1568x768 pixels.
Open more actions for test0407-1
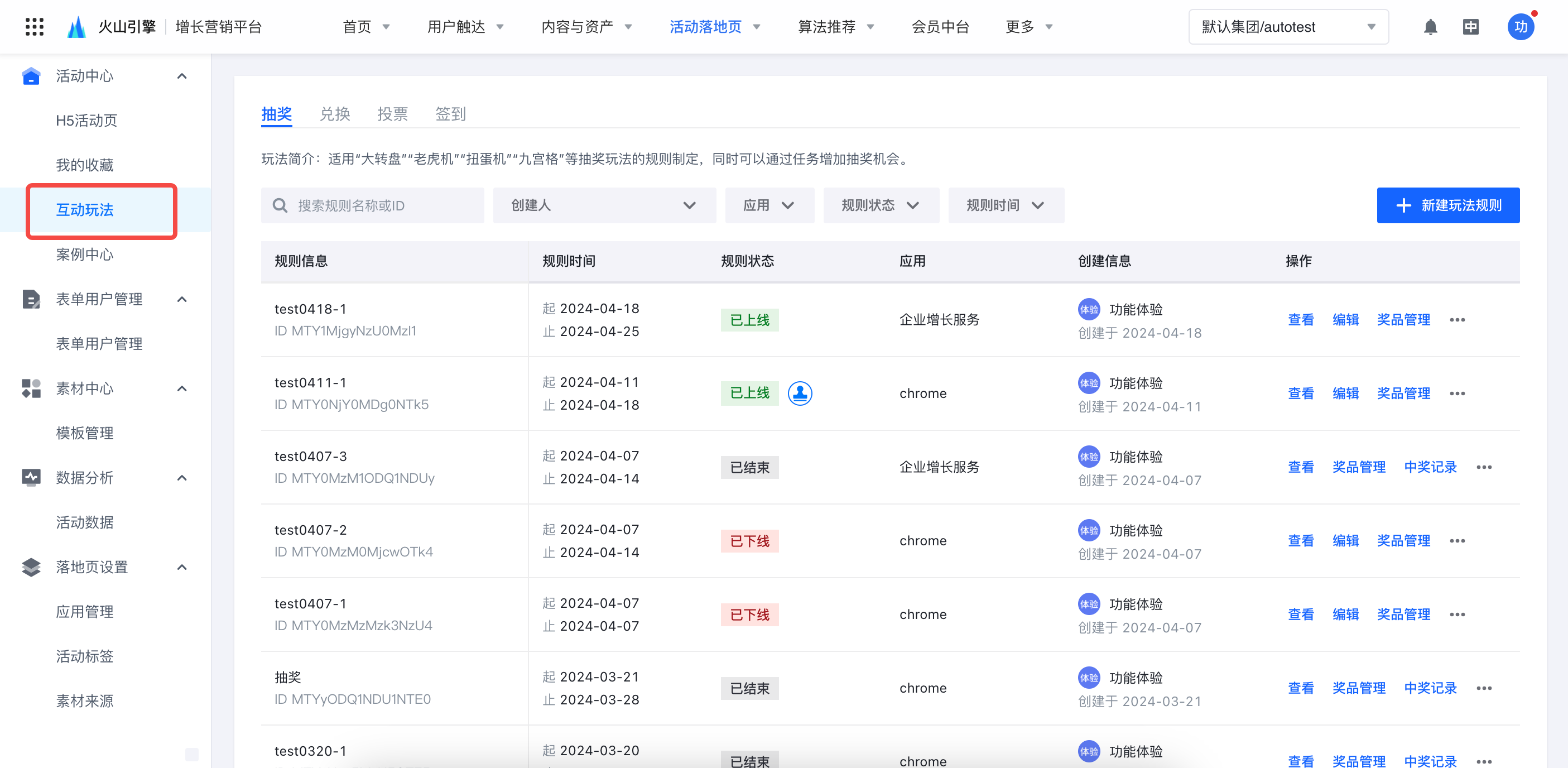pyautogui.click(x=1457, y=615)
